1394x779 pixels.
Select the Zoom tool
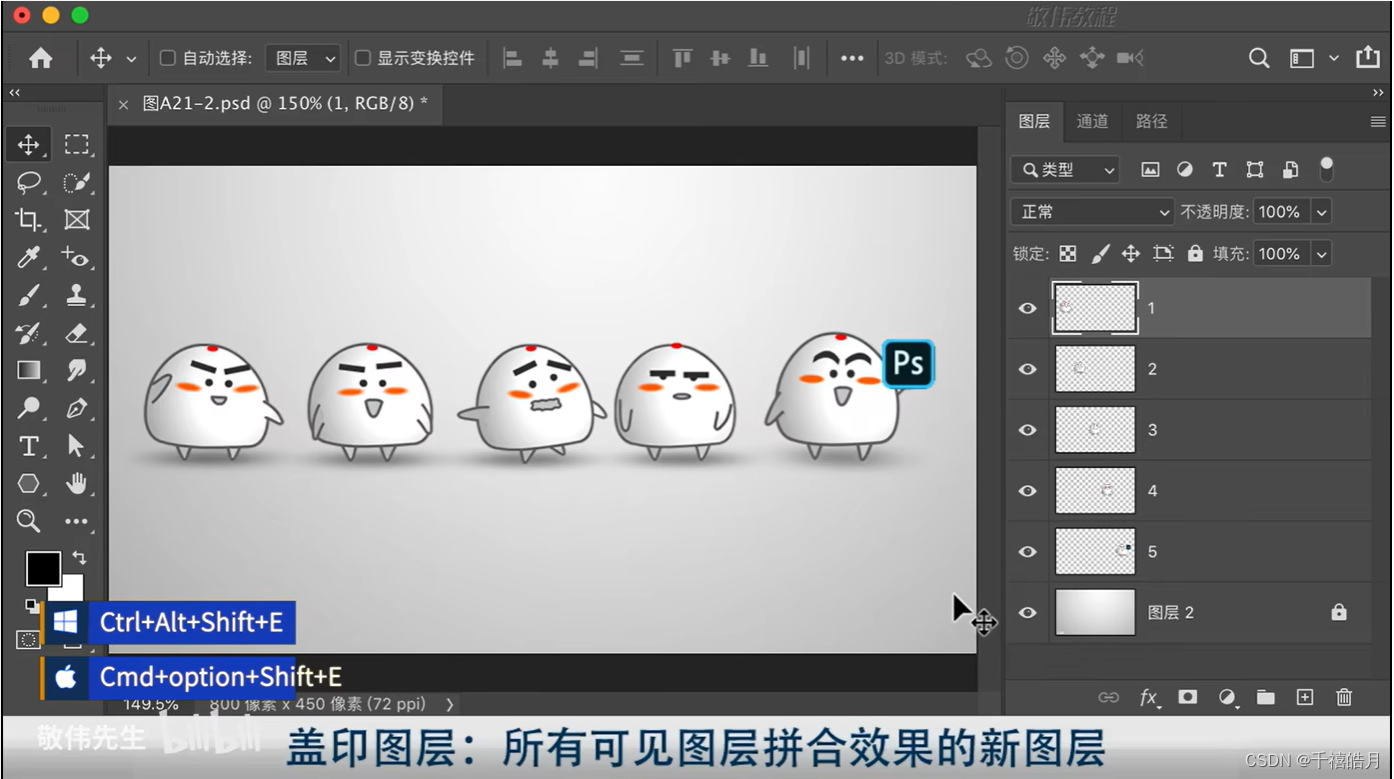[28, 521]
